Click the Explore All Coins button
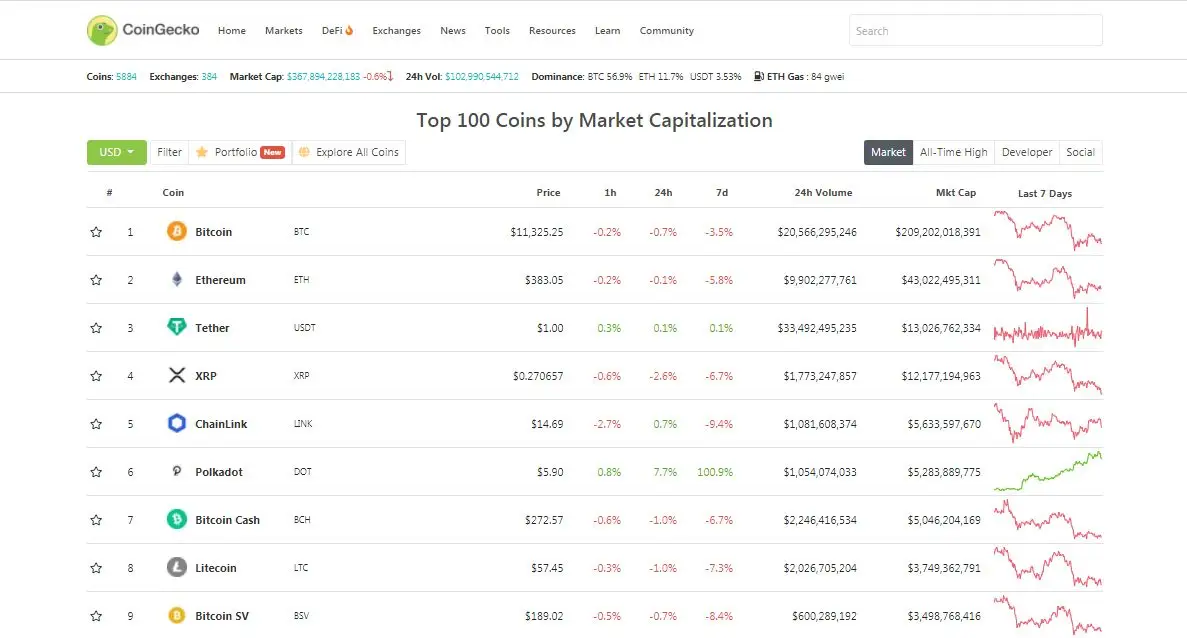This screenshot has height=638, width=1187. [x=349, y=152]
